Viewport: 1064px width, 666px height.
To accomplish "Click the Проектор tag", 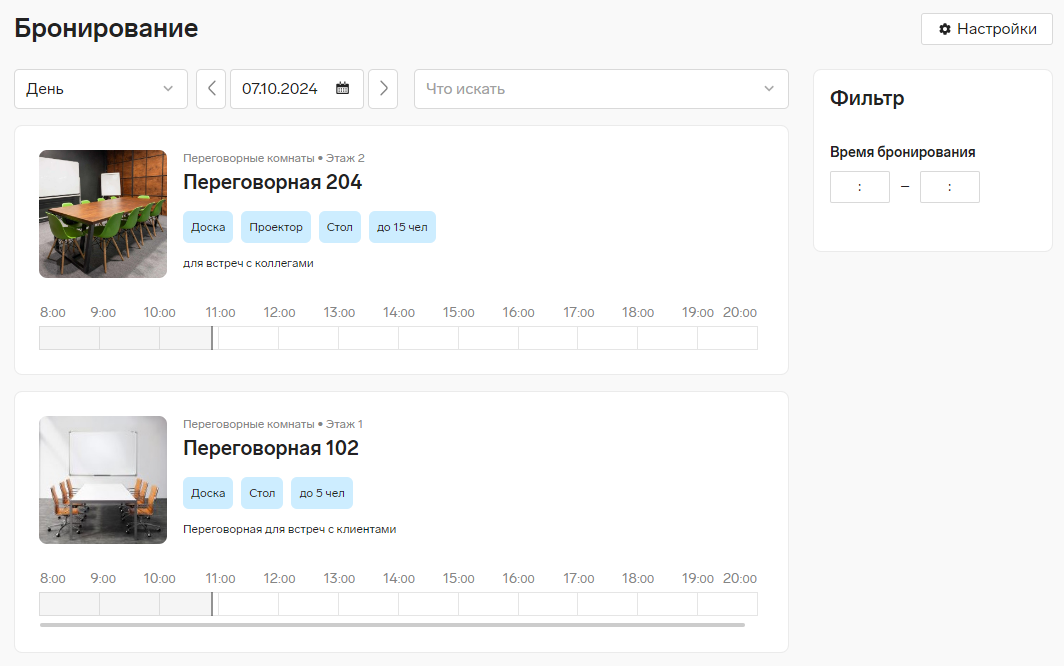I will coord(276,227).
